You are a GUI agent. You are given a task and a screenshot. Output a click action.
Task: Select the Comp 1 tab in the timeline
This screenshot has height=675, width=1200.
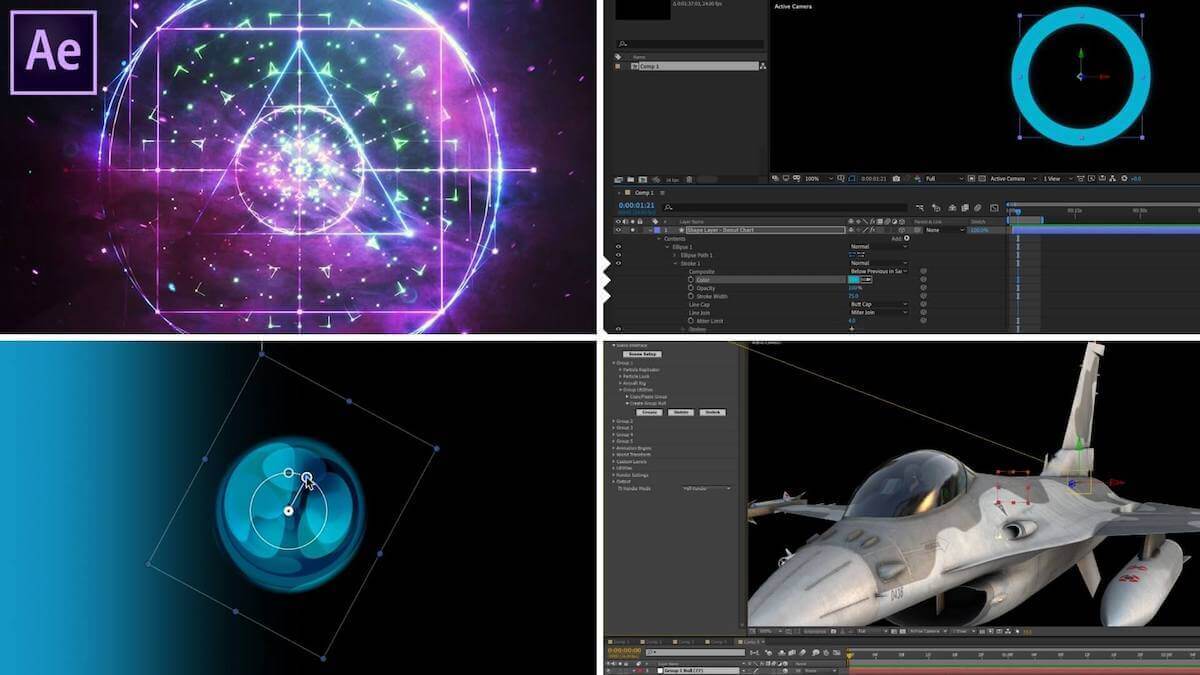point(642,193)
